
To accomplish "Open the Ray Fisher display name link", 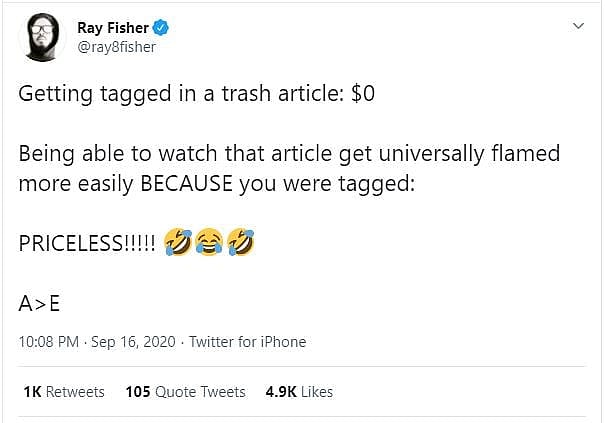I will (111, 27).
